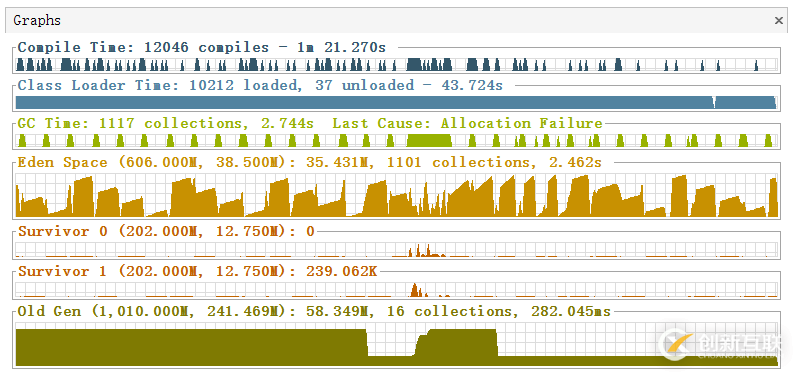
Task: Click the Survivor 1 label
Action: (198, 271)
